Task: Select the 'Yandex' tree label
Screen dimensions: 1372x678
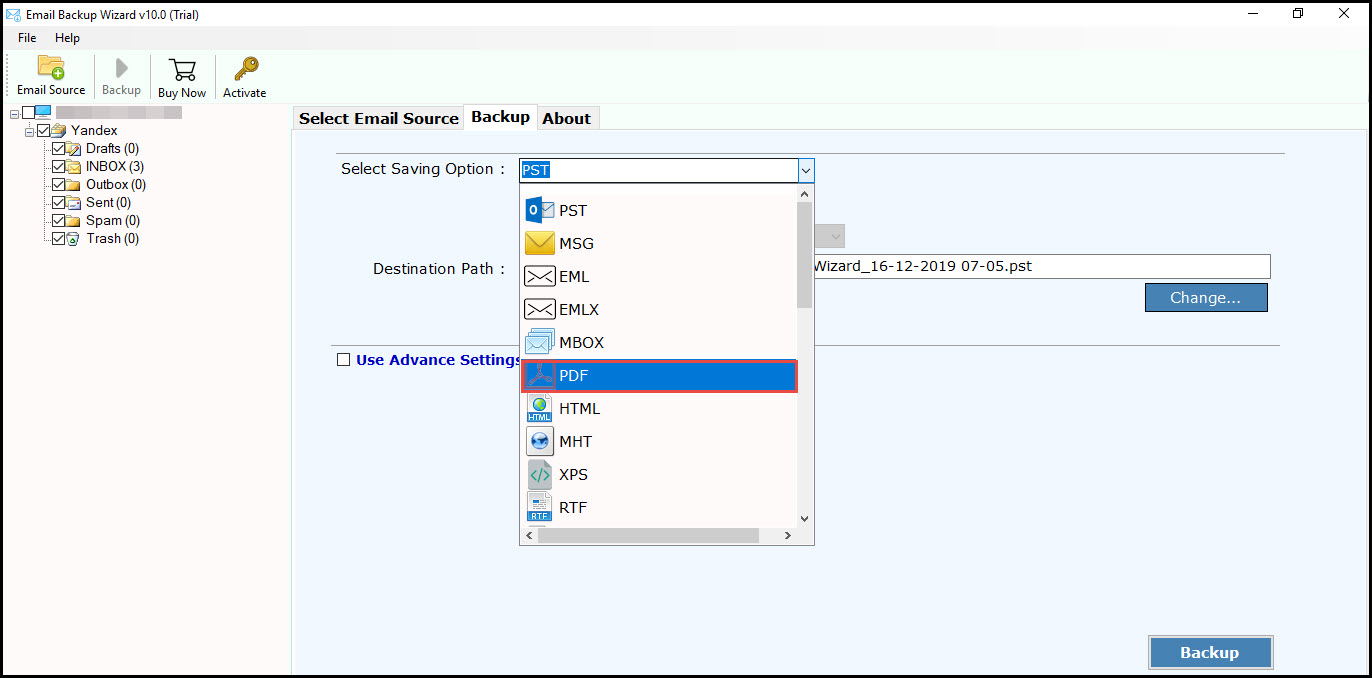Action: pyautogui.click(x=94, y=130)
